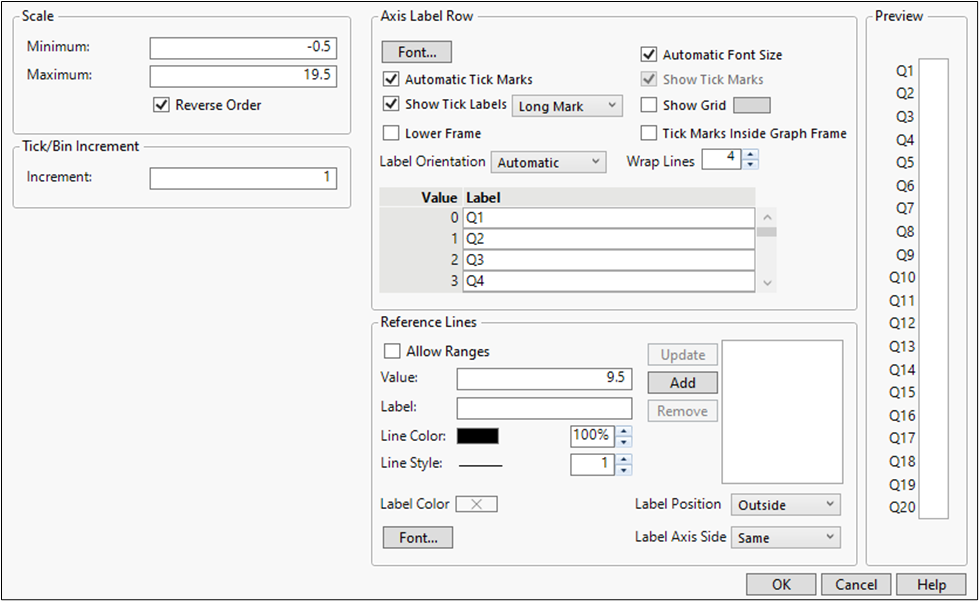
Task: Click the Add reference line button
Action: (x=682, y=382)
